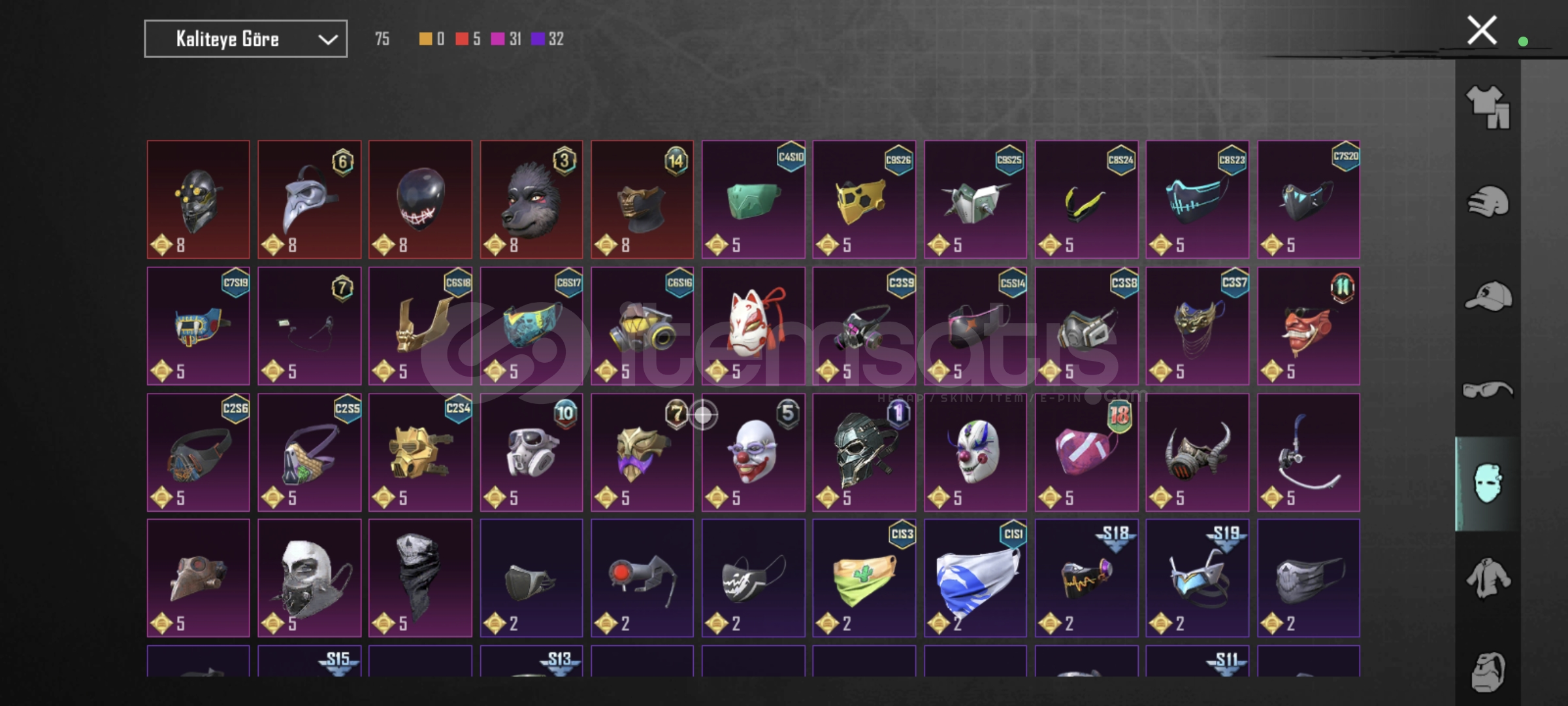Select the C1S3 cactus bandana mask
The width and height of the screenshot is (1568, 706).
(864, 578)
